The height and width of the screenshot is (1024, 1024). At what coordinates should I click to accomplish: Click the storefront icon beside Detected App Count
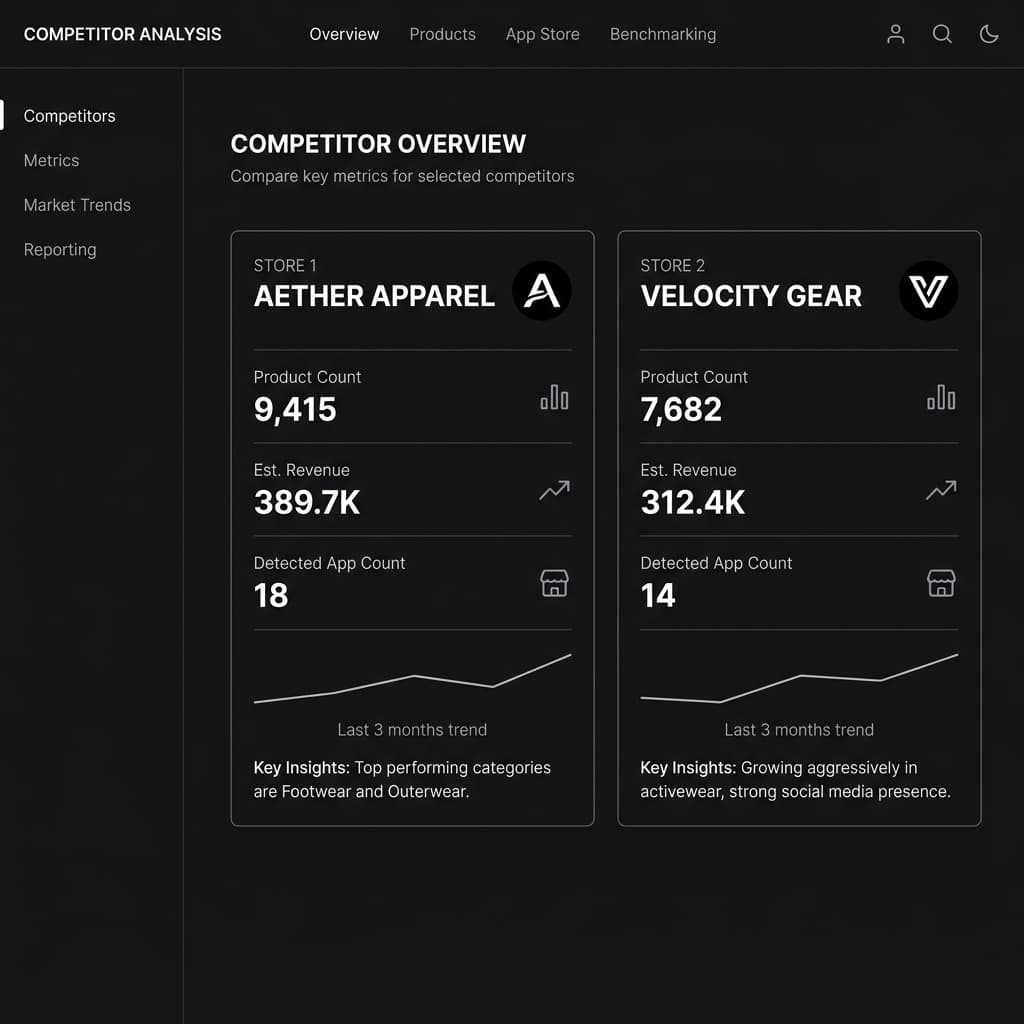click(x=554, y=583)
